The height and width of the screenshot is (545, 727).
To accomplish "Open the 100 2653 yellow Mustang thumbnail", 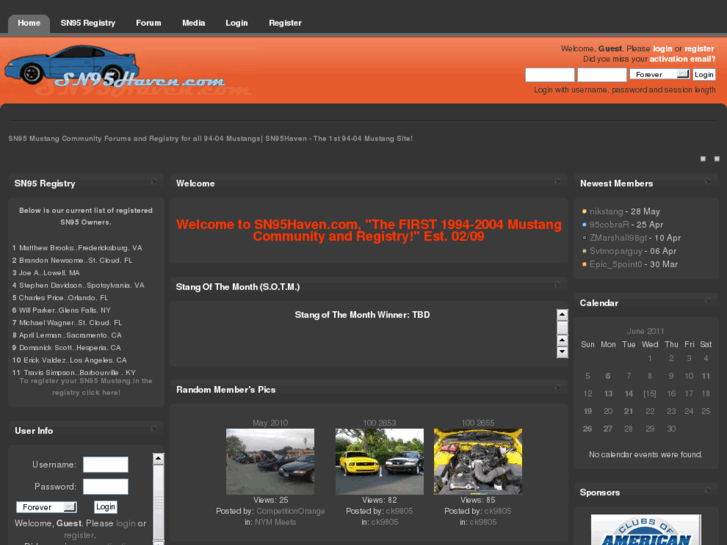I will pyautogui.click(x=379, y=462).
